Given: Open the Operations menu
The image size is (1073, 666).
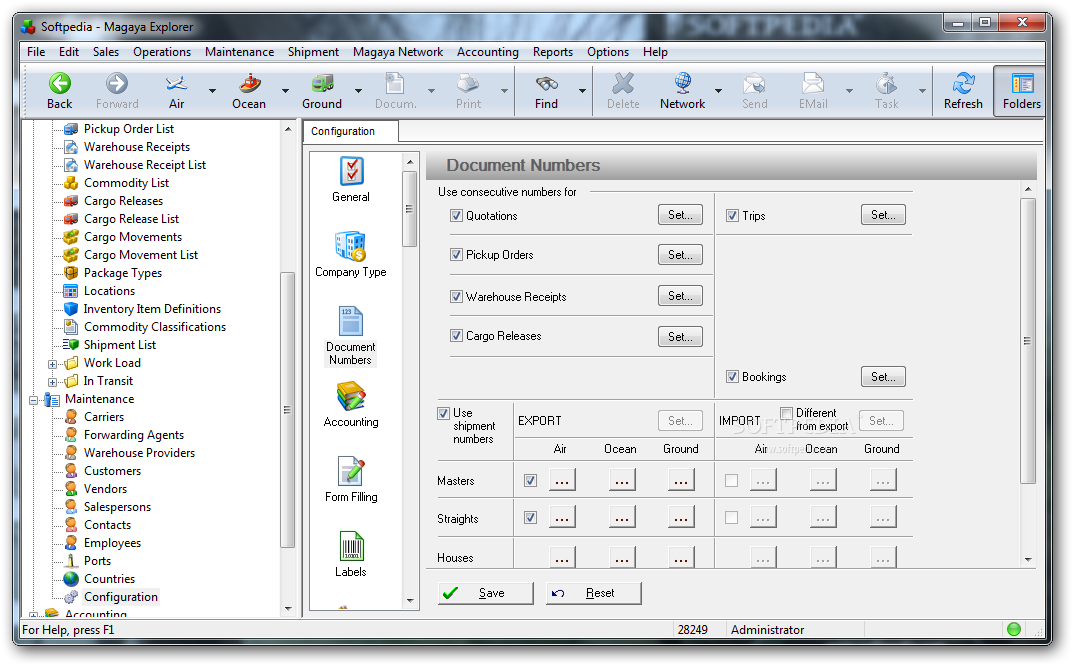Looking at the screenshot, I should tap(162, 52).
